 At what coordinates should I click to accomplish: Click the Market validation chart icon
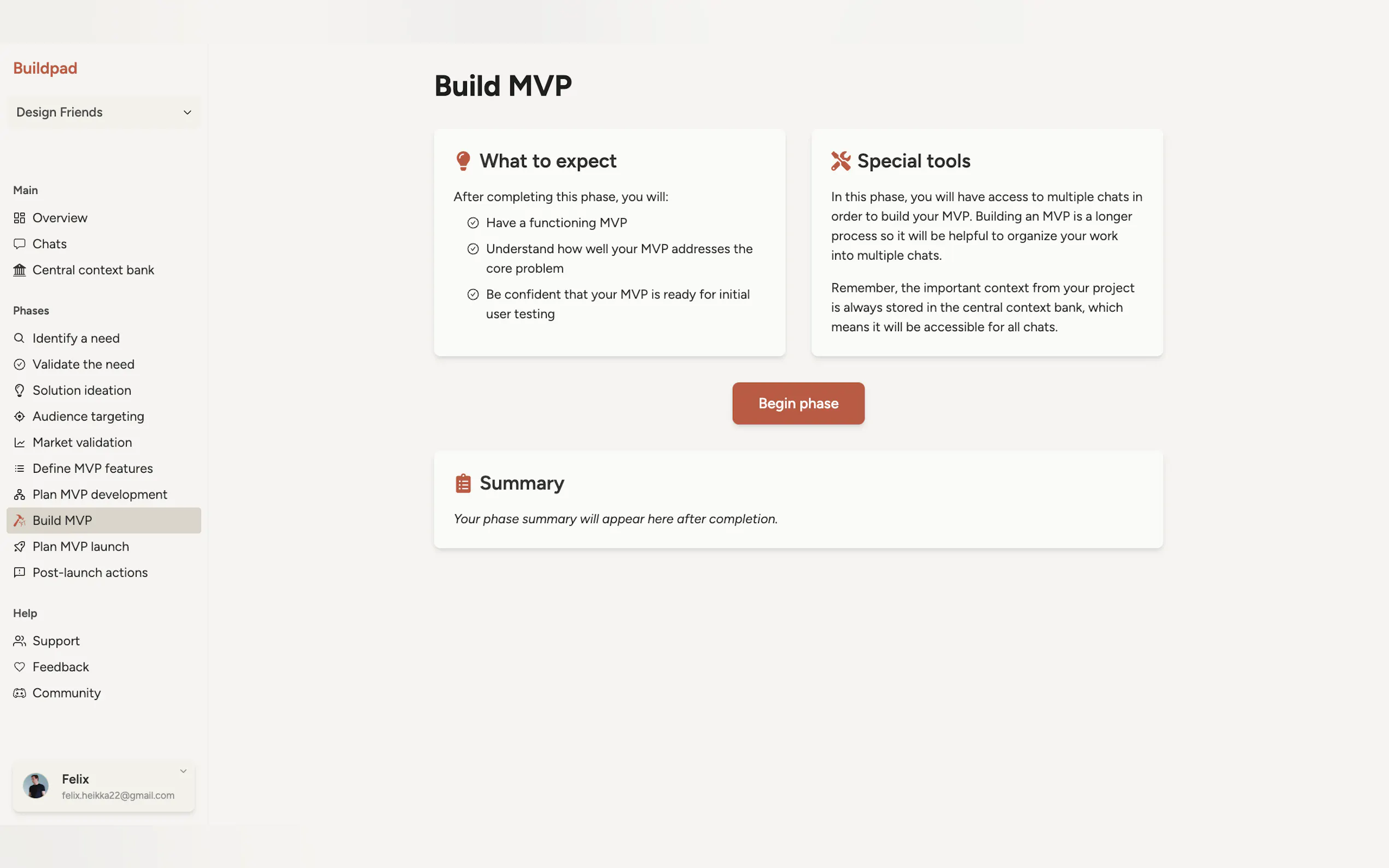tap(20, 443)
